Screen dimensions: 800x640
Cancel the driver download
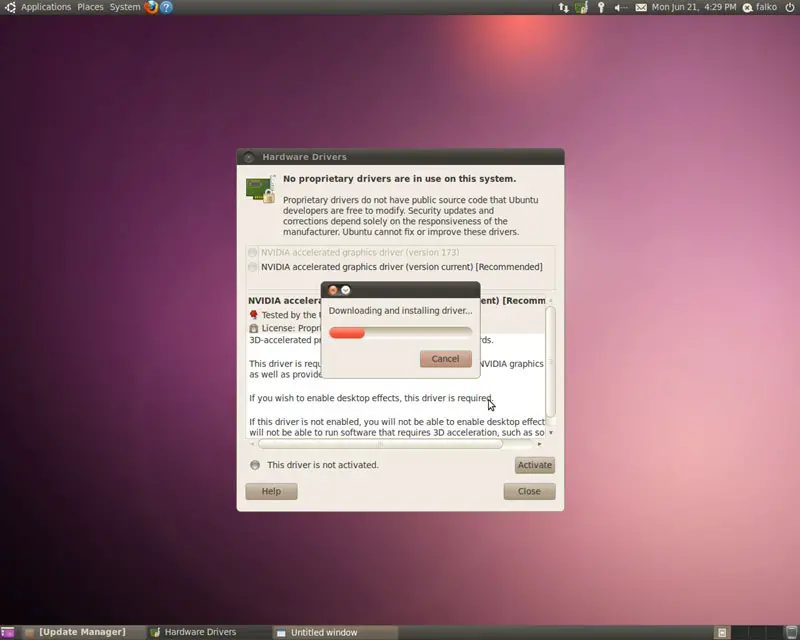pyautogui.click(x=445, y=359)
